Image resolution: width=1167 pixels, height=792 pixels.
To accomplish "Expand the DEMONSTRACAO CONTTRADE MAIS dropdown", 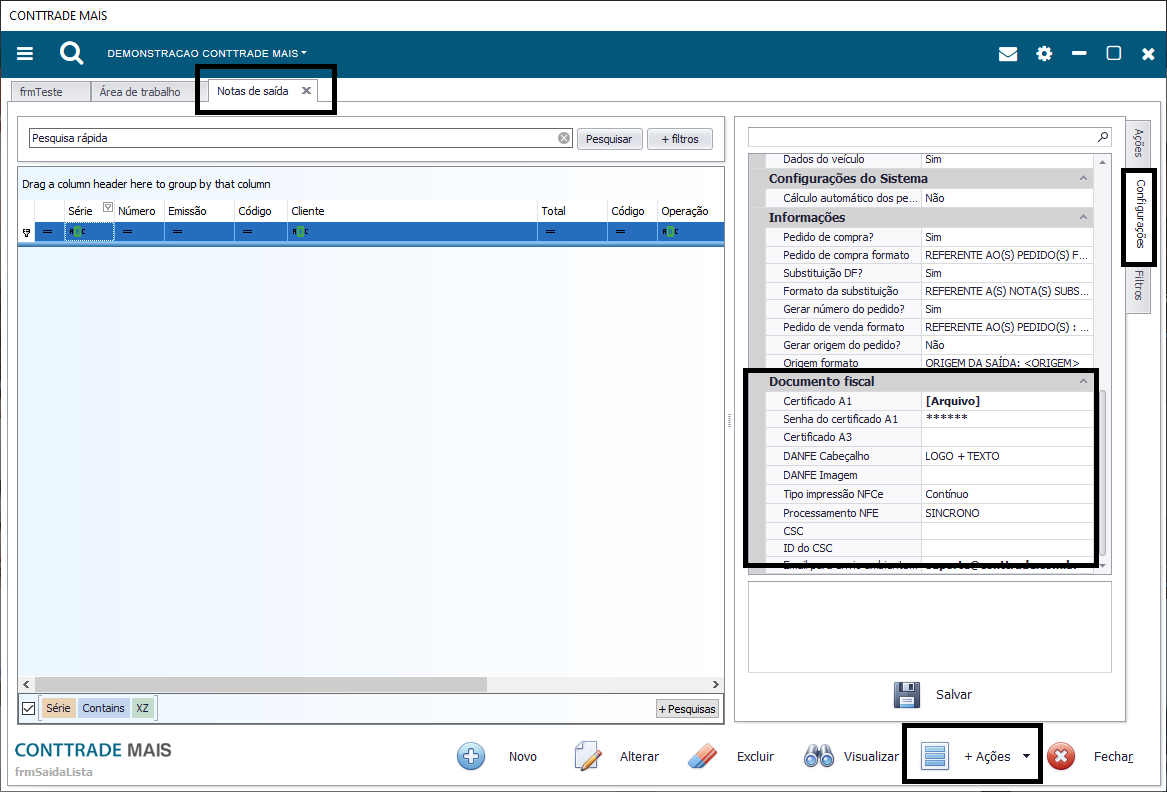I will (207, 53).
